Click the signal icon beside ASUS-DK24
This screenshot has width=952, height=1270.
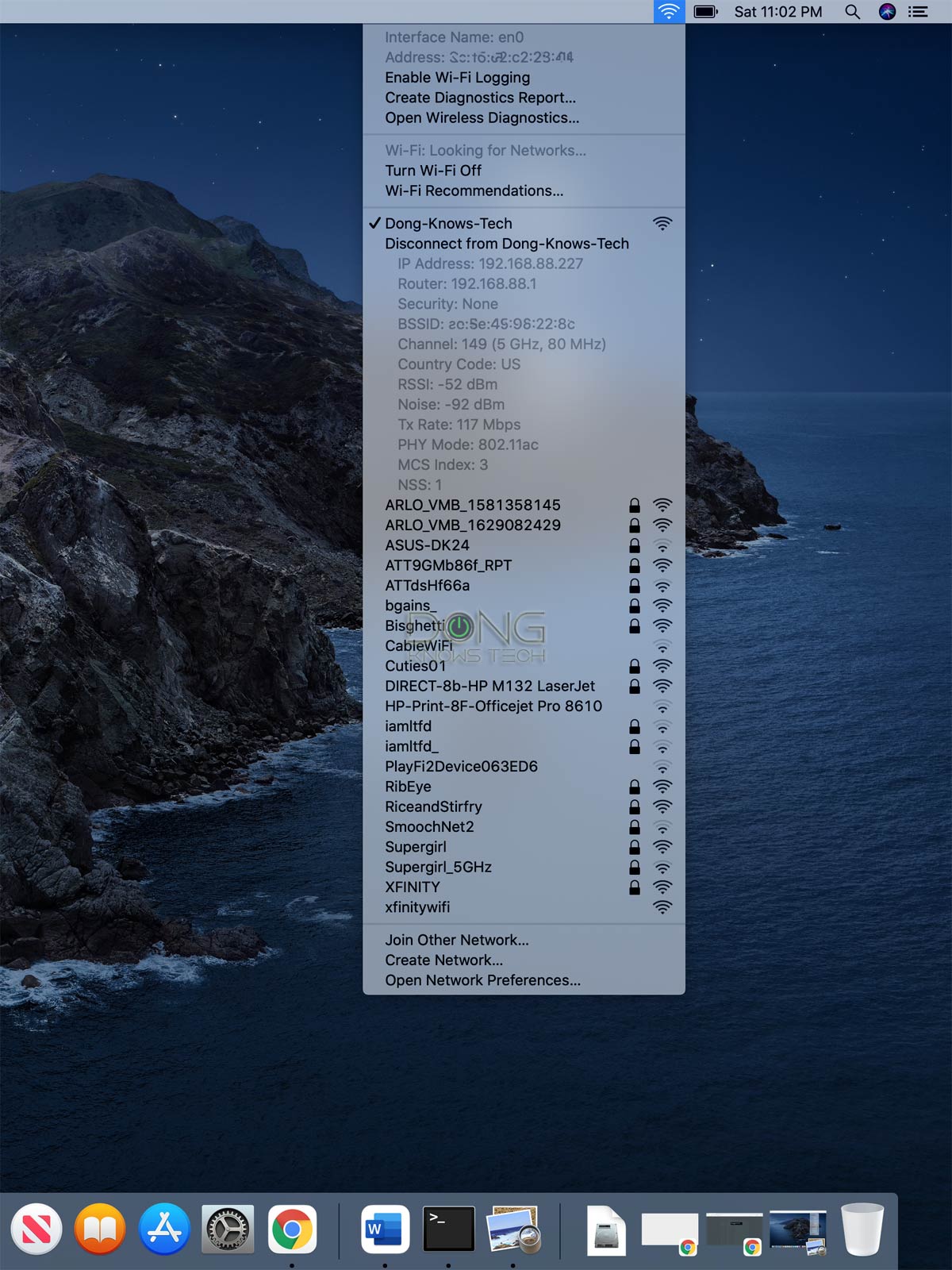(662, 545)
